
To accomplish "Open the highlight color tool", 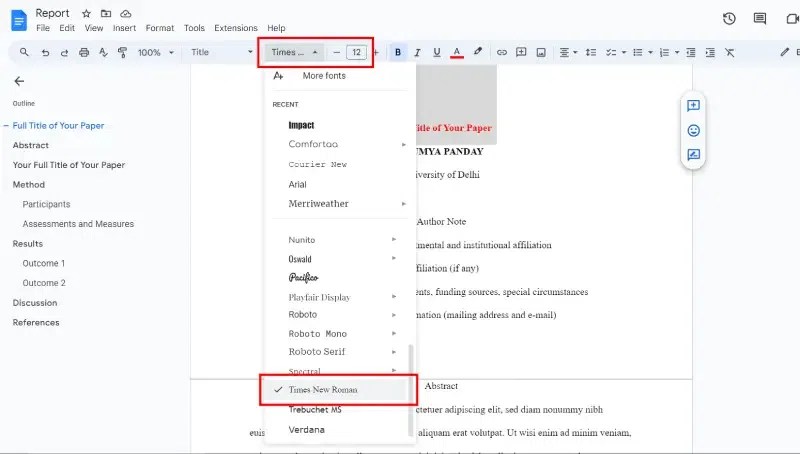I will pyautogui.click(x=478, y=52).
